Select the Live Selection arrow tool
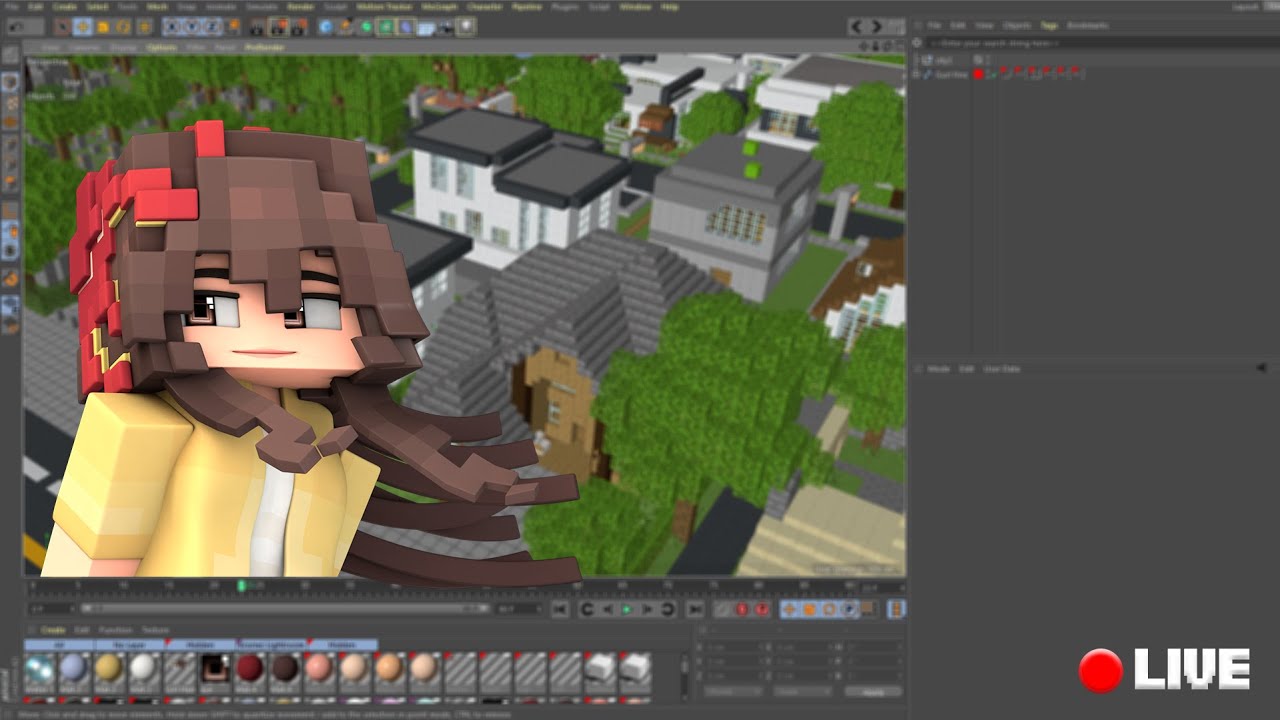The image size is (1280, 720). tap(62, 27)
